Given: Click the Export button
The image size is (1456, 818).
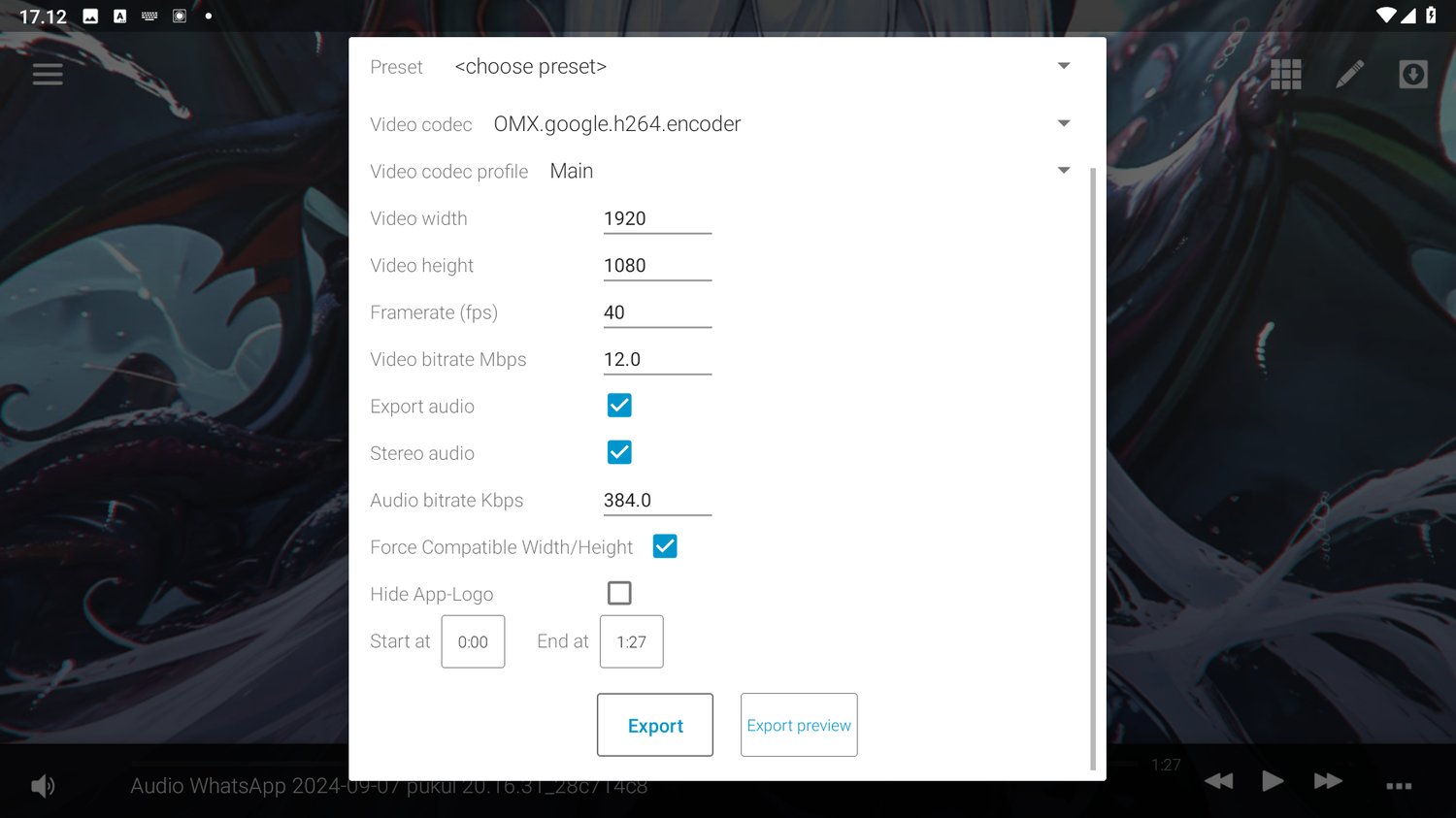Looking at the screenshot, I should (655, 725).
